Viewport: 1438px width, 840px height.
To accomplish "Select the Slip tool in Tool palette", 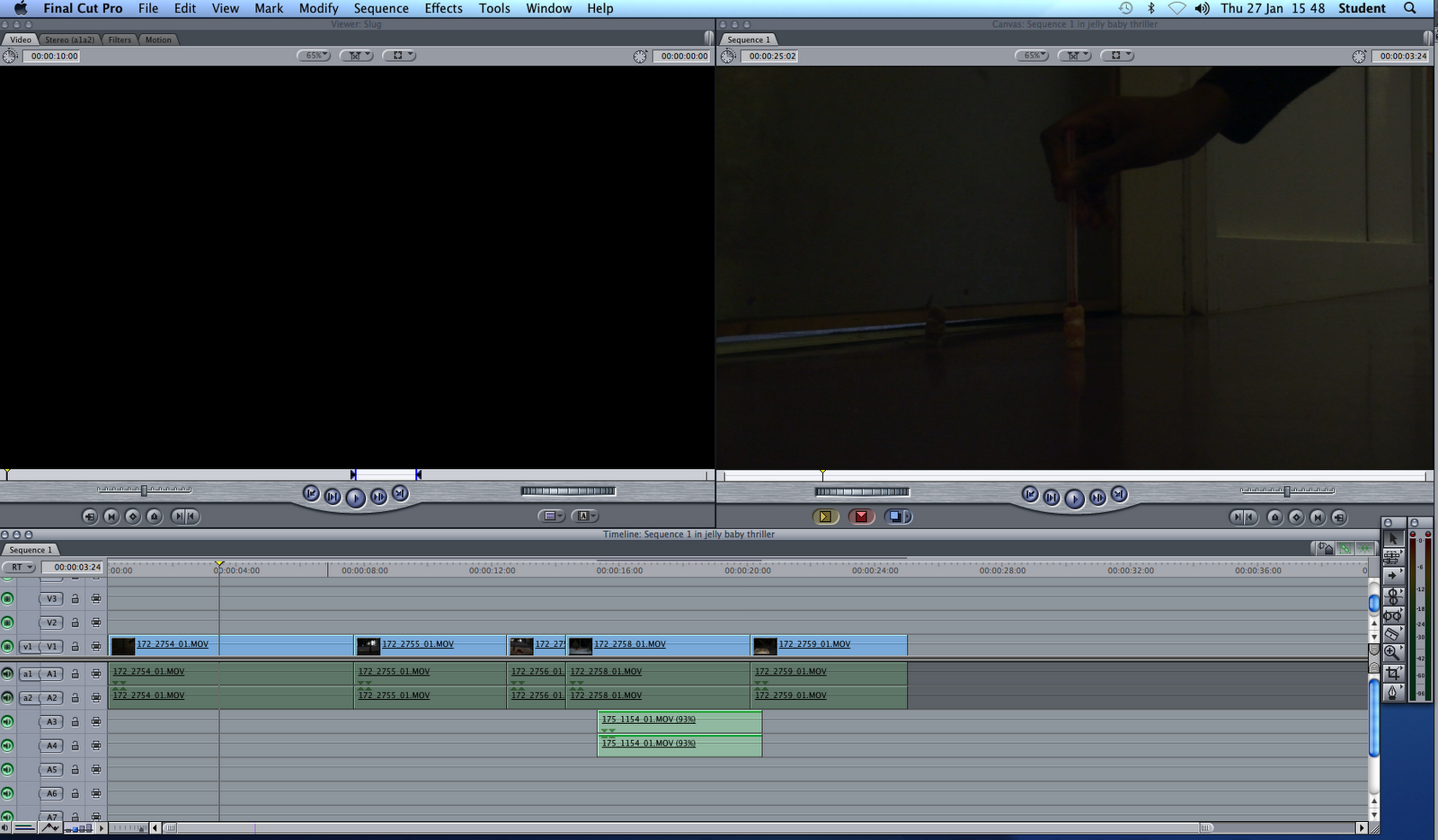I will [1393, 615].
